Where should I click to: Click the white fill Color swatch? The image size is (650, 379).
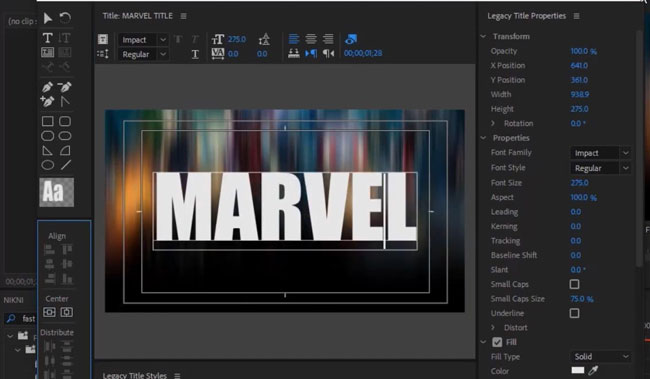pos(578,370)
